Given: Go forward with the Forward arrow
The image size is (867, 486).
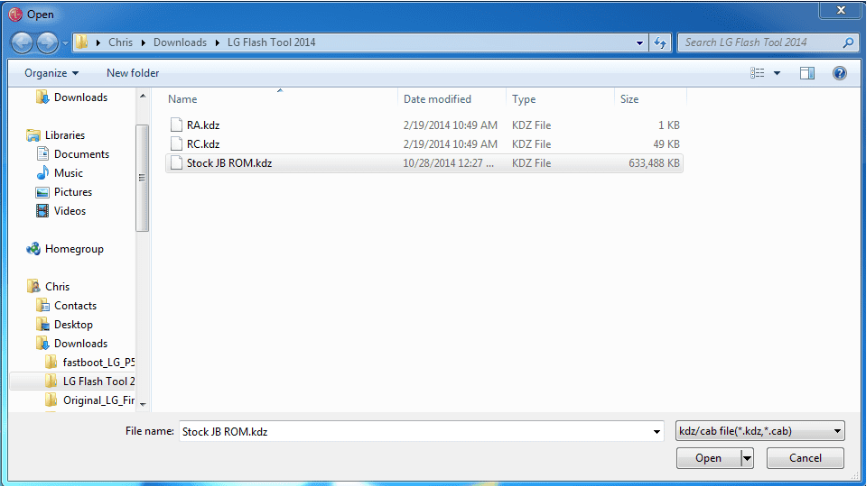Looking at the screenshot, I should click(x=48, y=43).
